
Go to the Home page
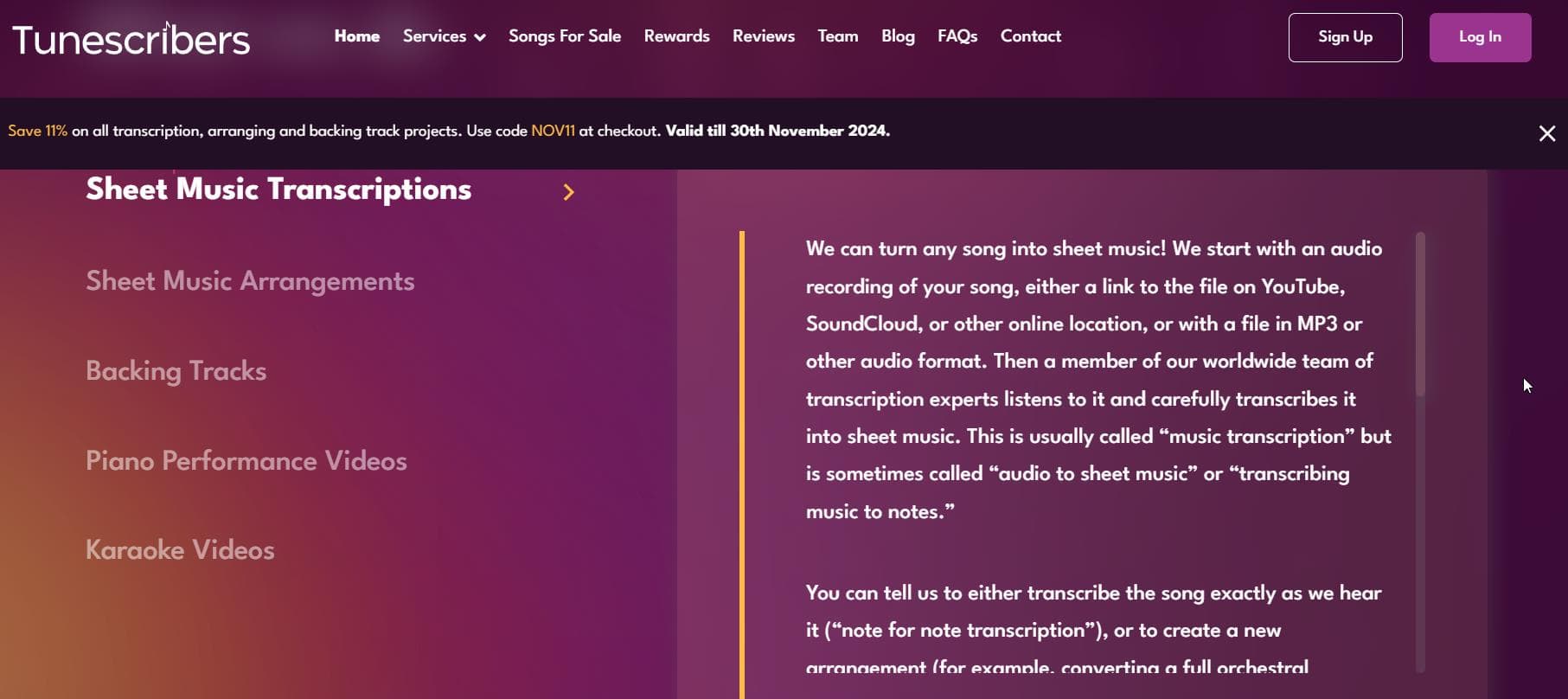356,36
